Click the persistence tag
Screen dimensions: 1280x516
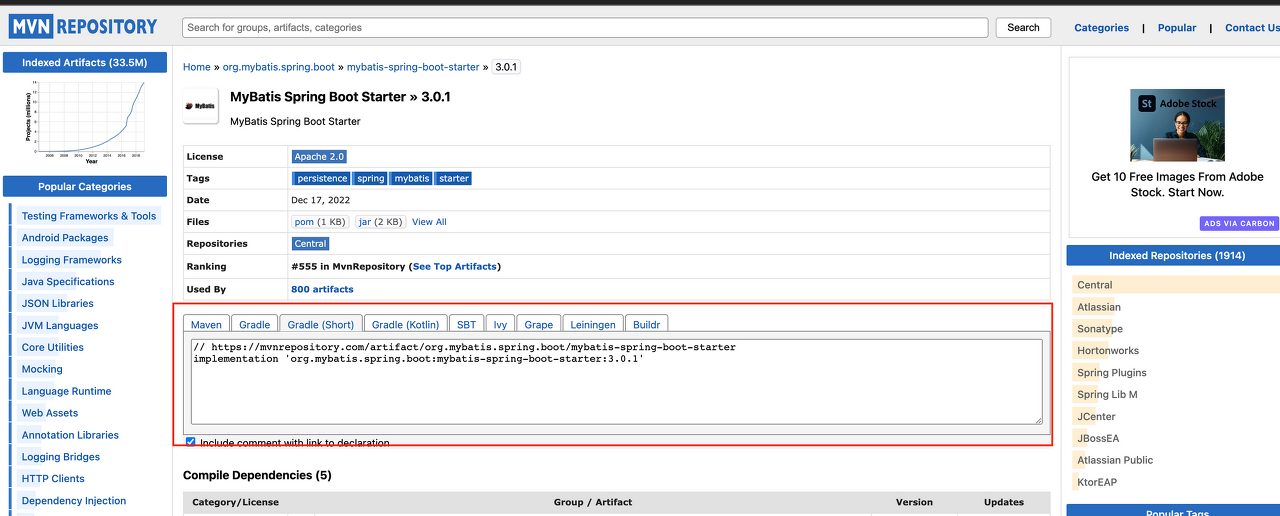click(x=322, y=178)
